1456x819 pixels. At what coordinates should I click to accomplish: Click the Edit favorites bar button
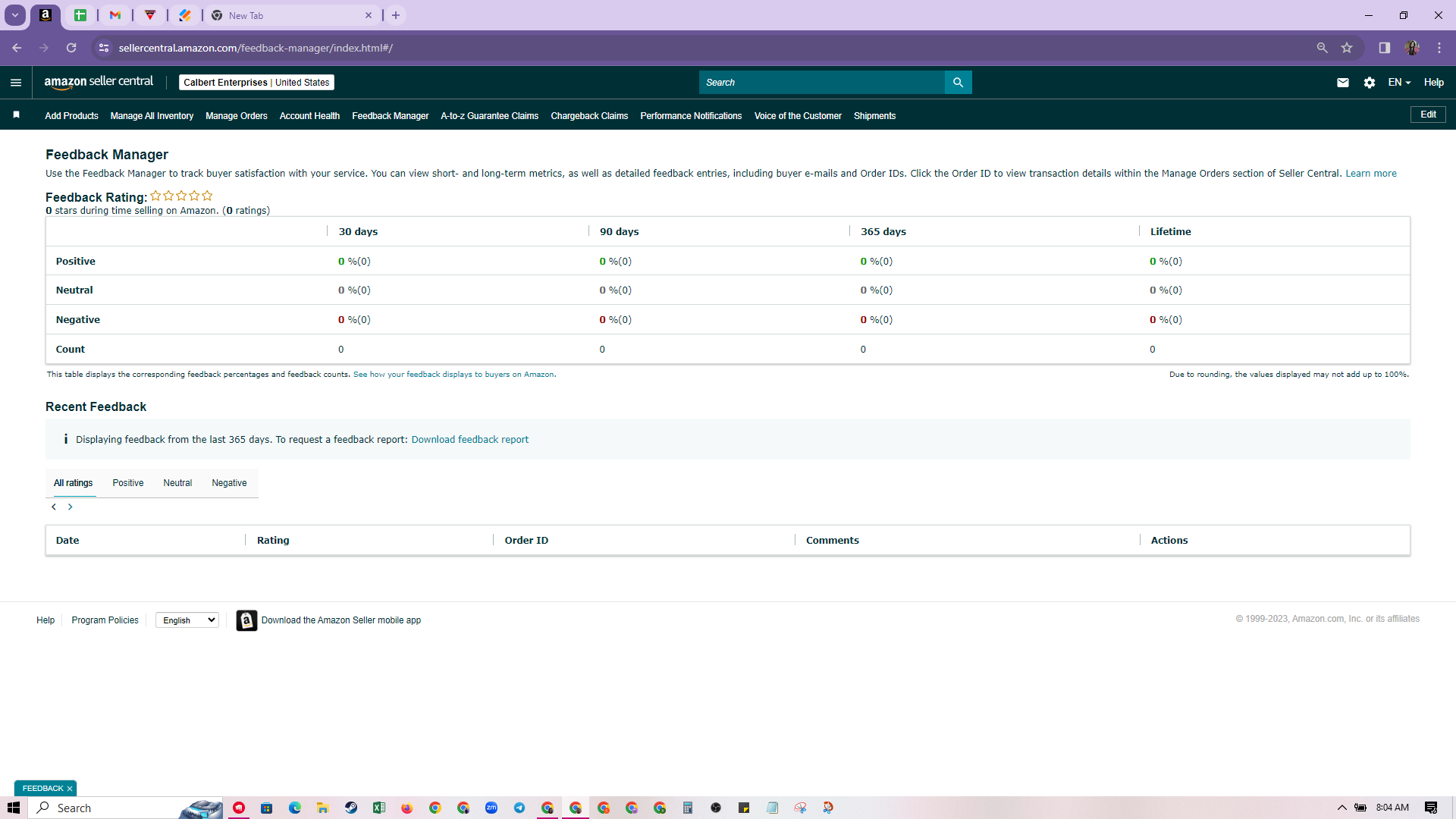pos(1428,115)
